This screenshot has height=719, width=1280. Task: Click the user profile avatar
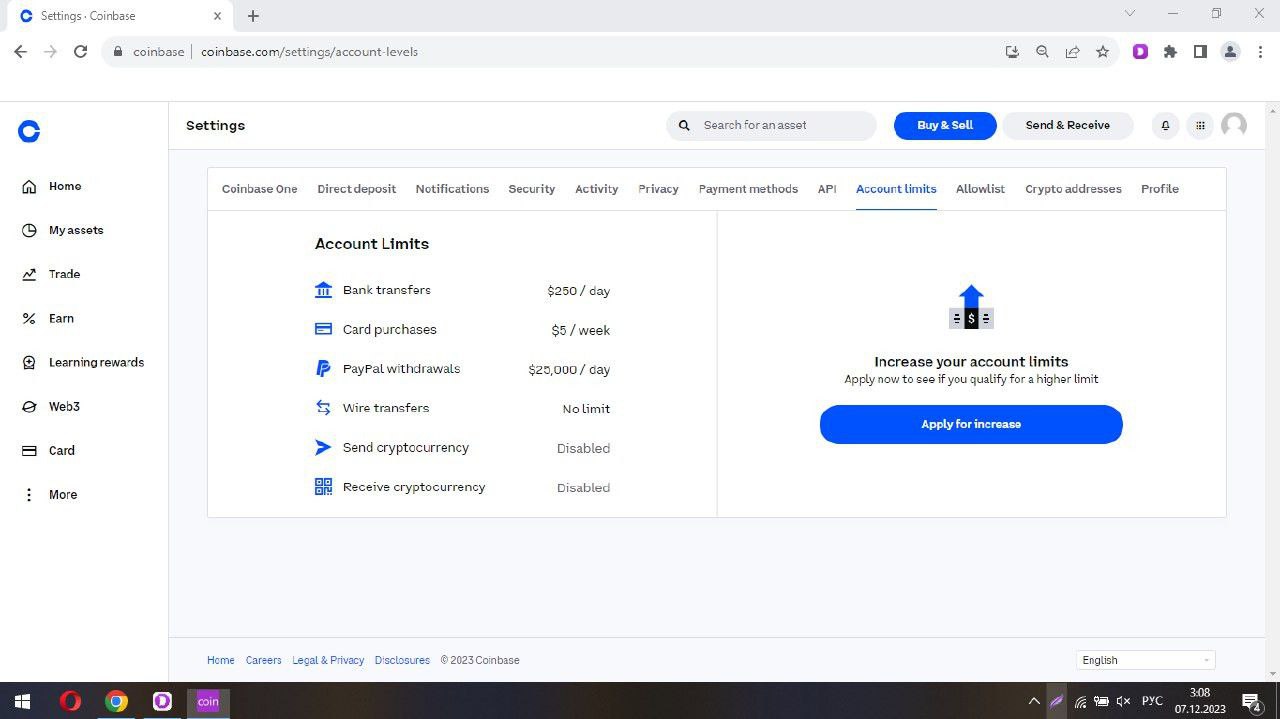click(x=1234, y=125)
